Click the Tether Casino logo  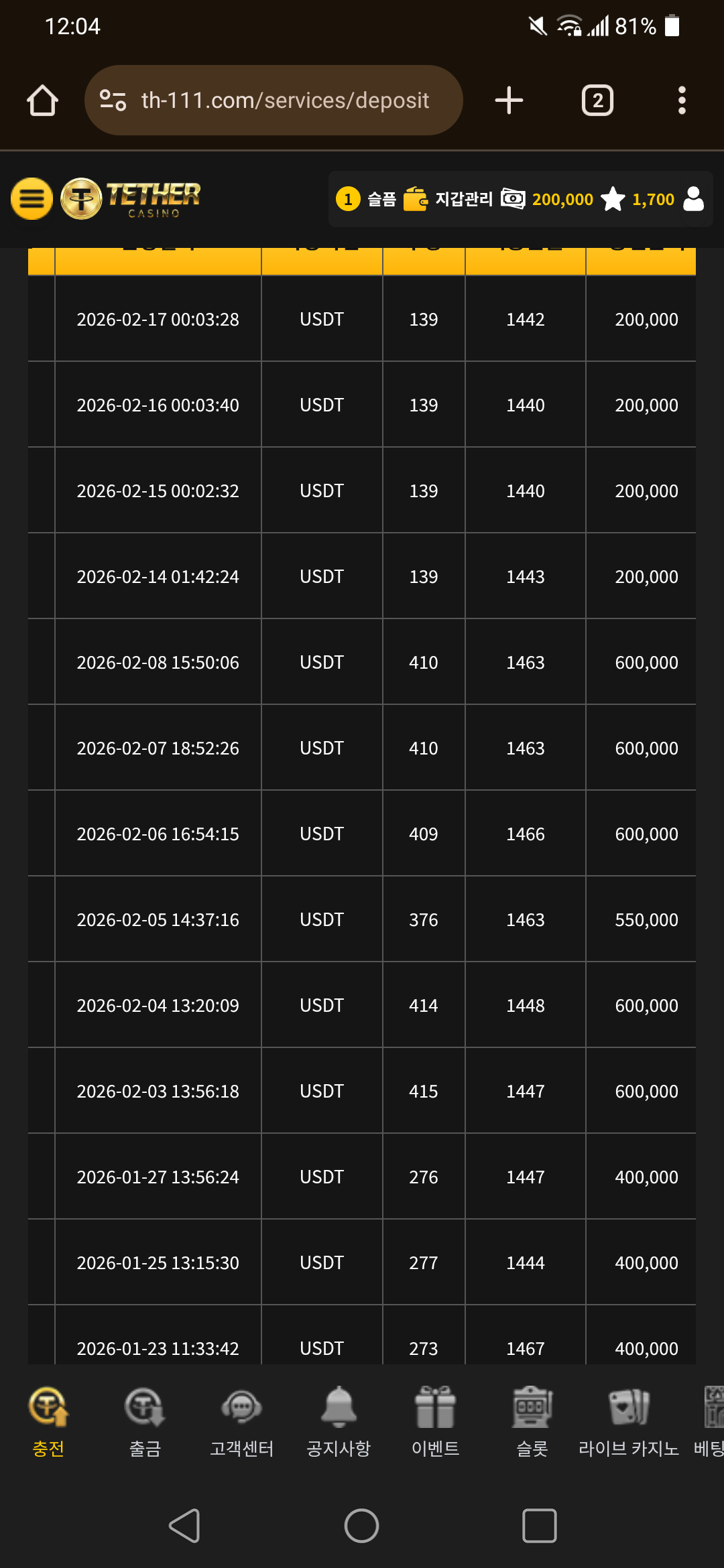pos(132,198)
